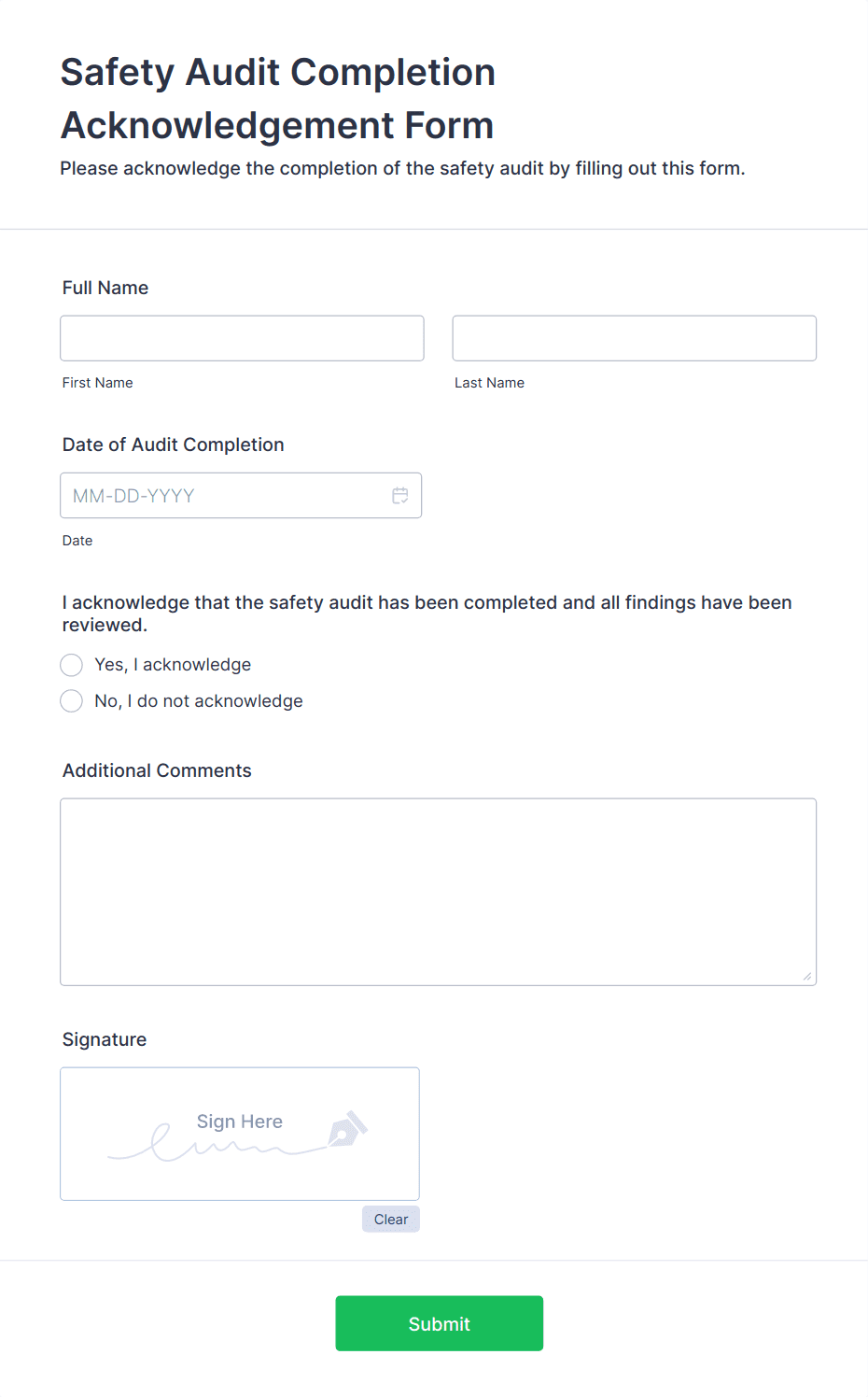This screenshot has width=868, height=1397.
Task: Click the calendar icon in the date field
Action: click(x=399, y=496)
